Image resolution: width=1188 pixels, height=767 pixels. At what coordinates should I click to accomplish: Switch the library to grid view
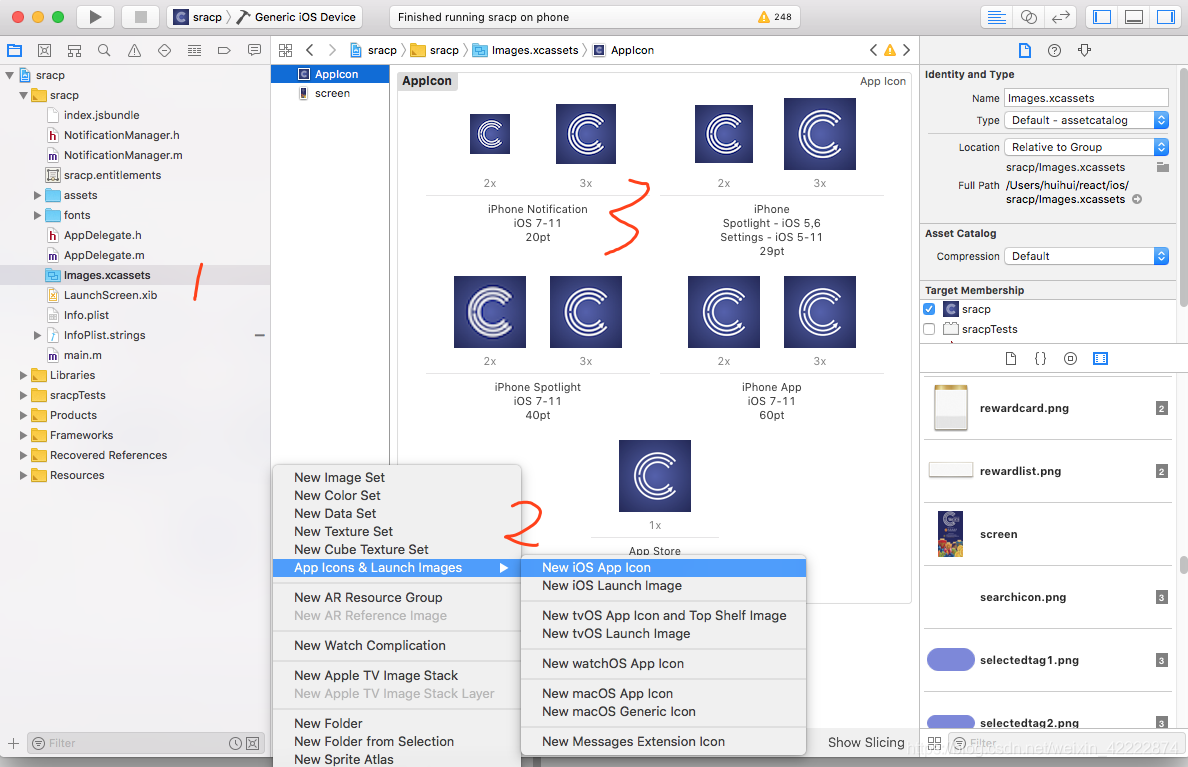point(934,744)
